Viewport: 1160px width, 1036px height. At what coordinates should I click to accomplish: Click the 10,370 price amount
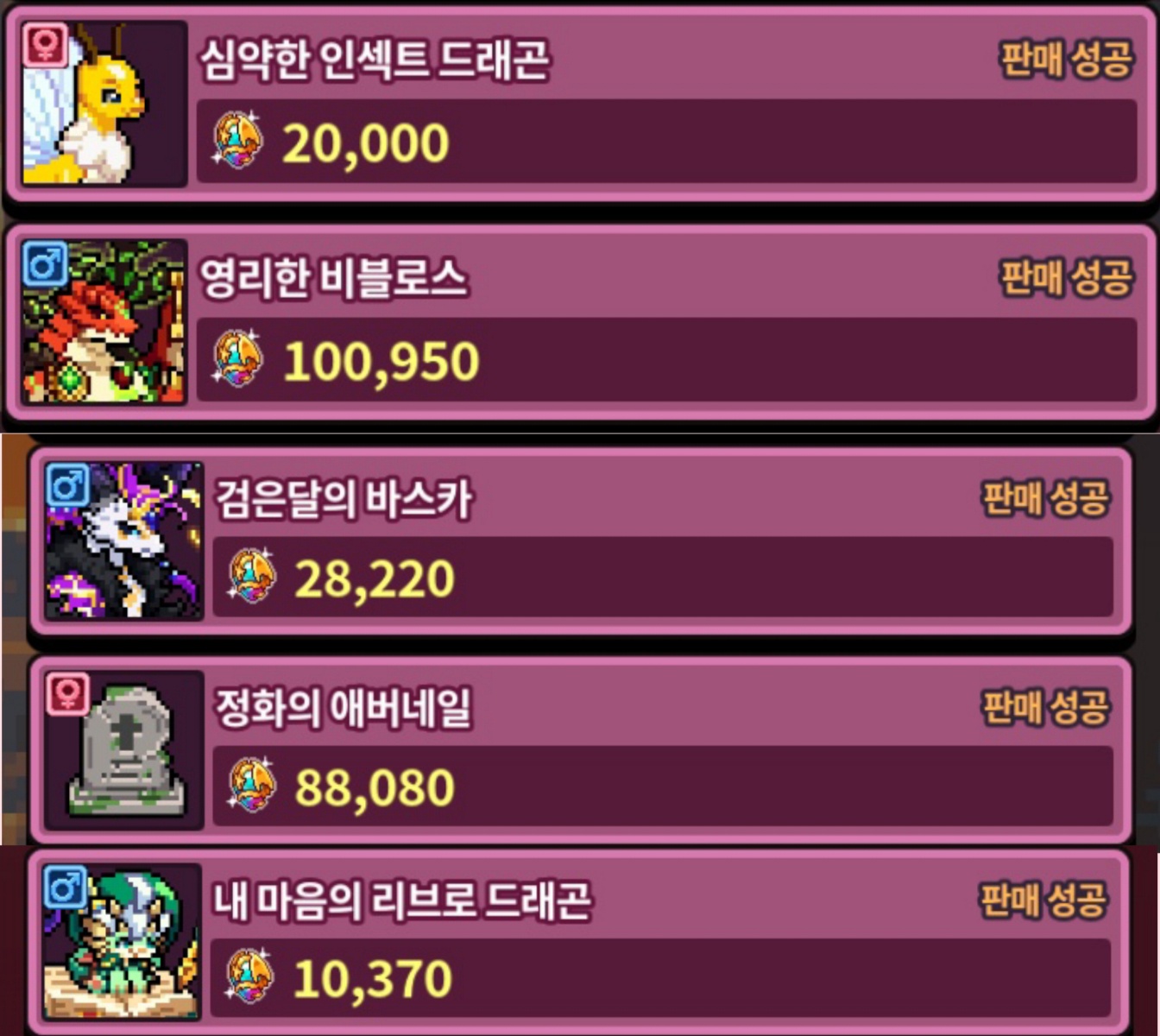373,979
